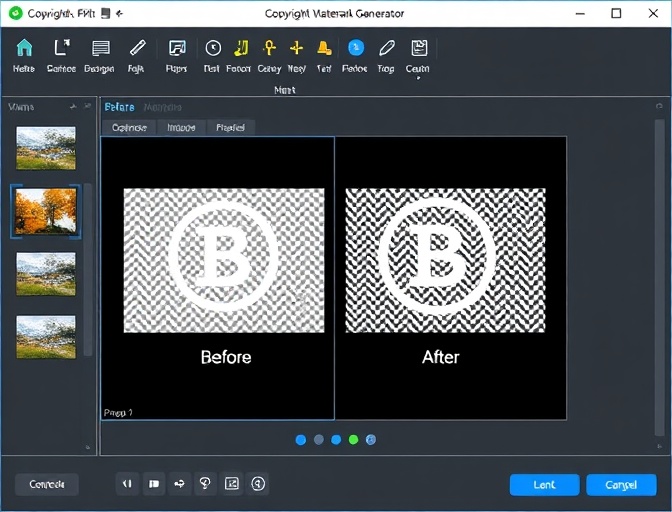This screenshot has width=672, height=512.
Task: Click the yellow ankh-shaped icon
Action: coord(269,48)
